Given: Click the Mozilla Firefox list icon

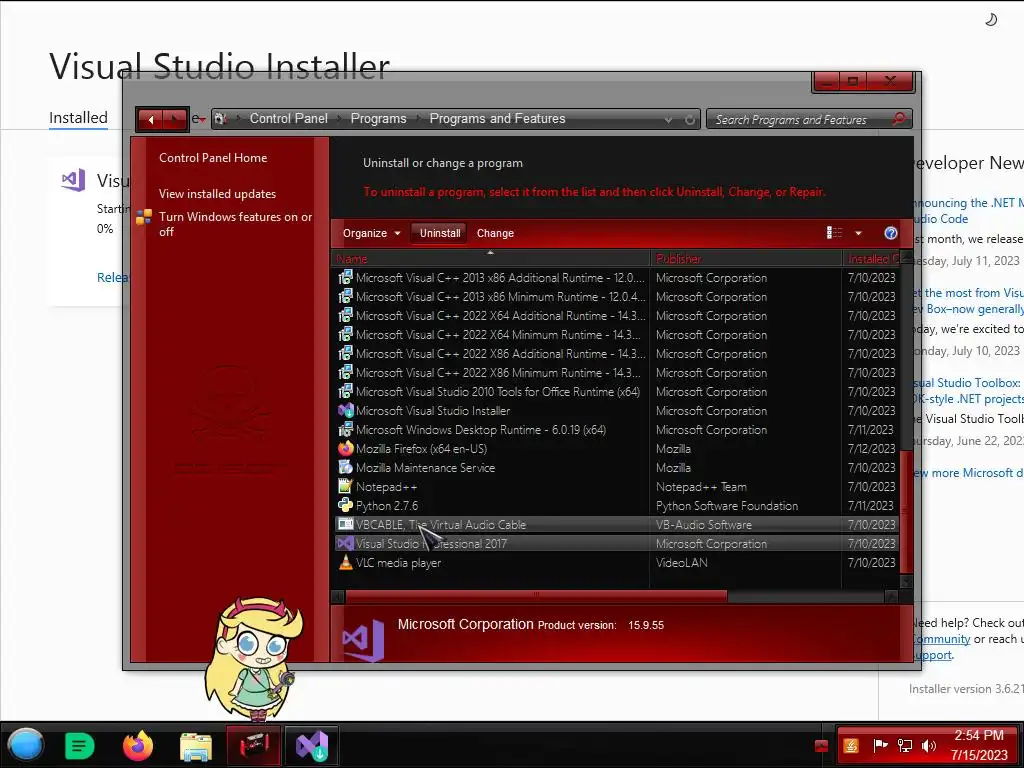Looking at the screenshot, I should (x=345, y=448).
